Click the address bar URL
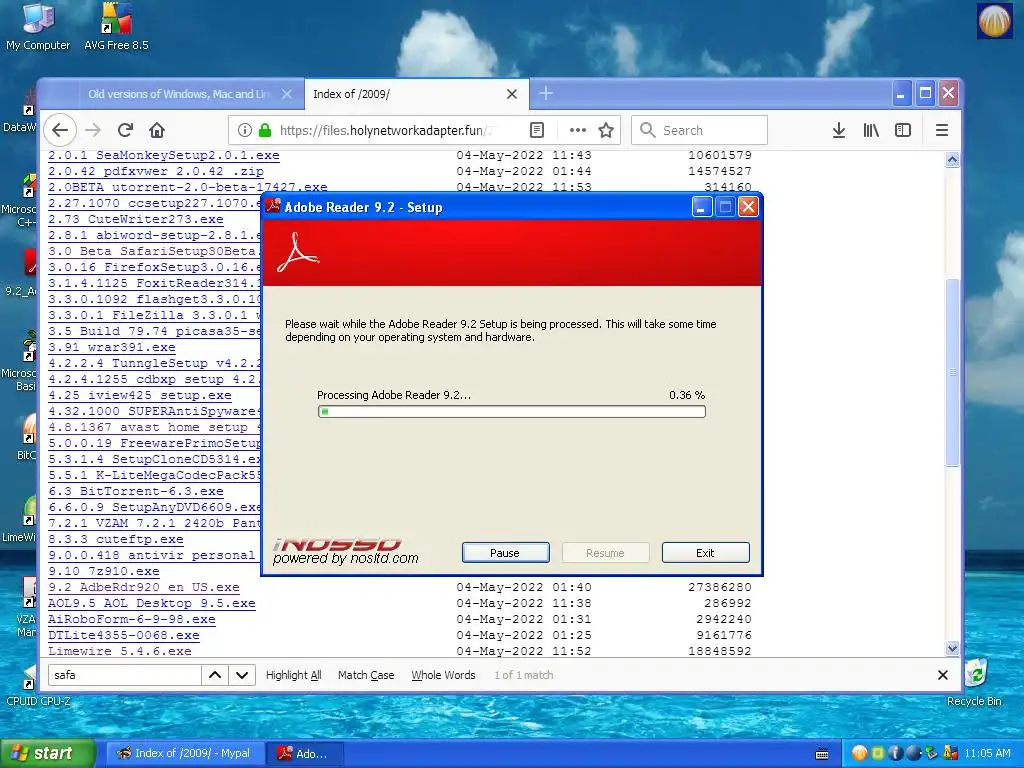The width and height of the screenshot is (1024, 768). [385, 130]
